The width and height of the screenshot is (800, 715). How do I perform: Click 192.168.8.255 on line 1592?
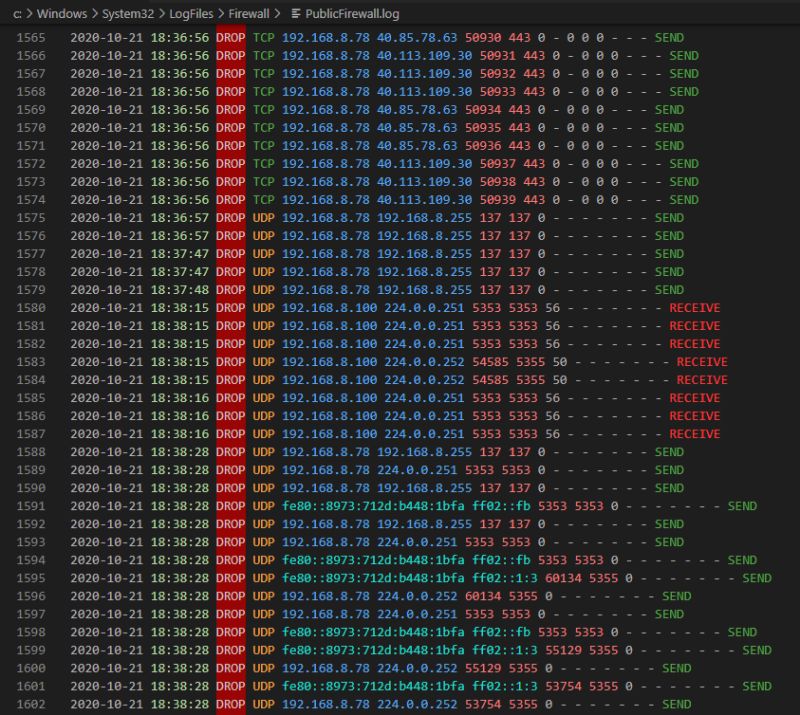[424, 524]
